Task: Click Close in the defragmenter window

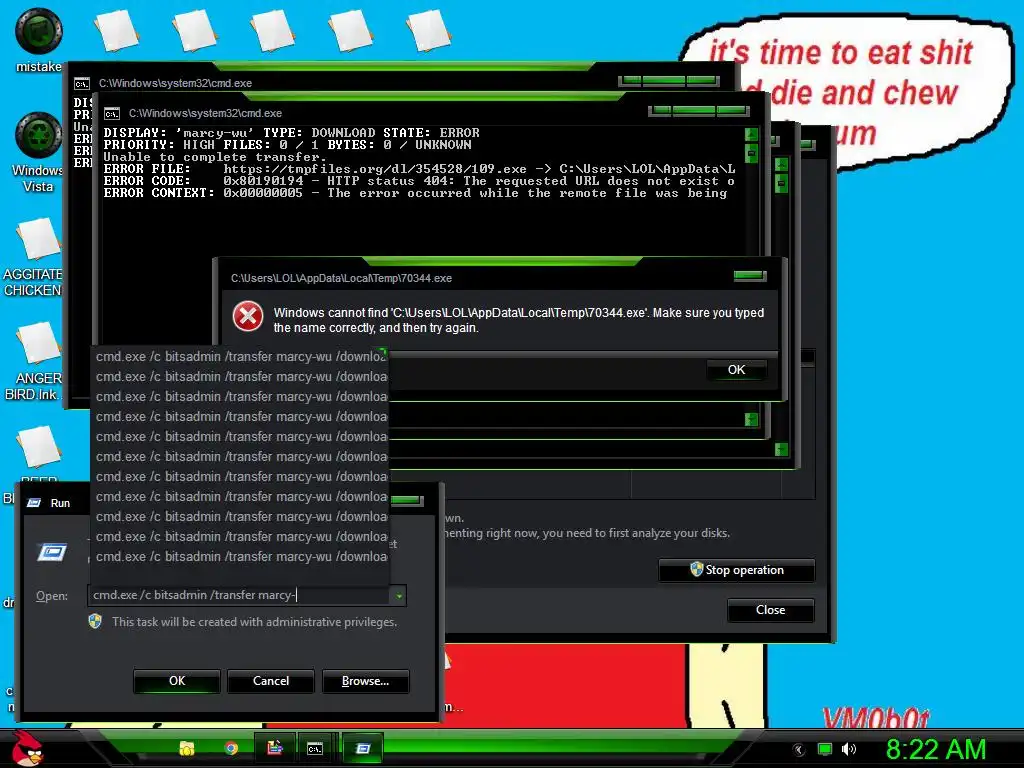Action: click(771, 610)
